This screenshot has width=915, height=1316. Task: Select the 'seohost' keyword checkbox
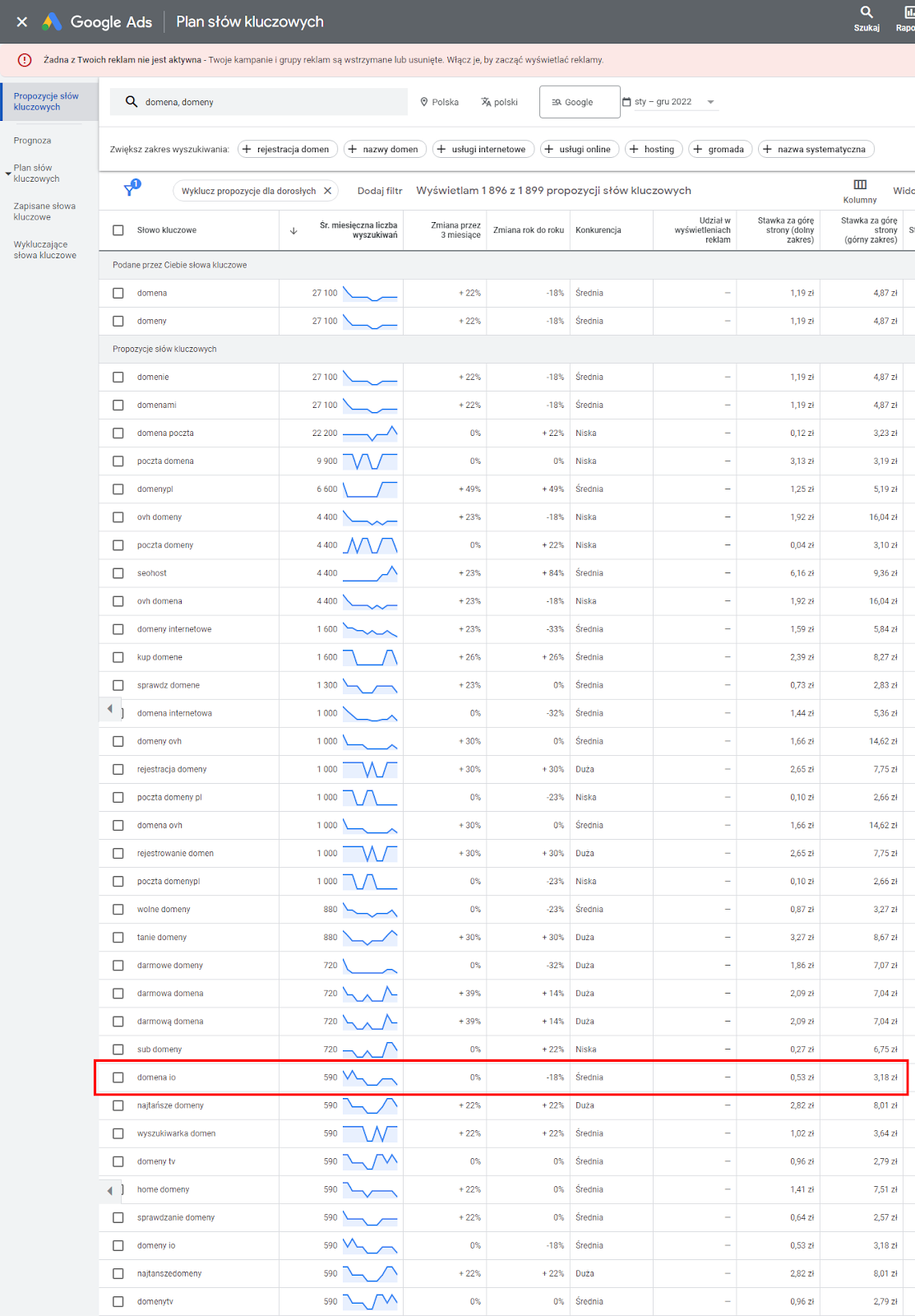pos(118,573)
